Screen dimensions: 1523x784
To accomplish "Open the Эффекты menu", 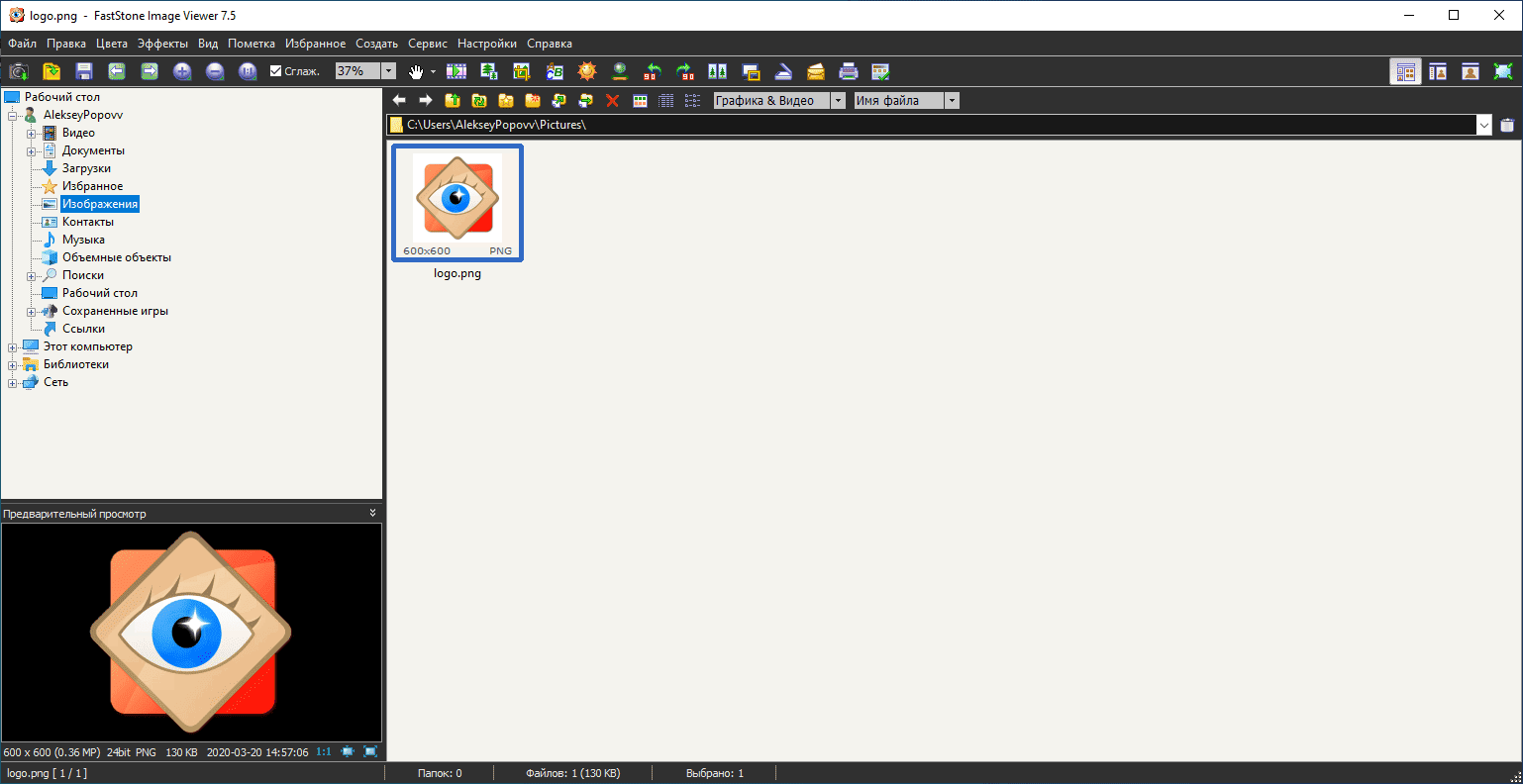I will [x=162, y=44].
